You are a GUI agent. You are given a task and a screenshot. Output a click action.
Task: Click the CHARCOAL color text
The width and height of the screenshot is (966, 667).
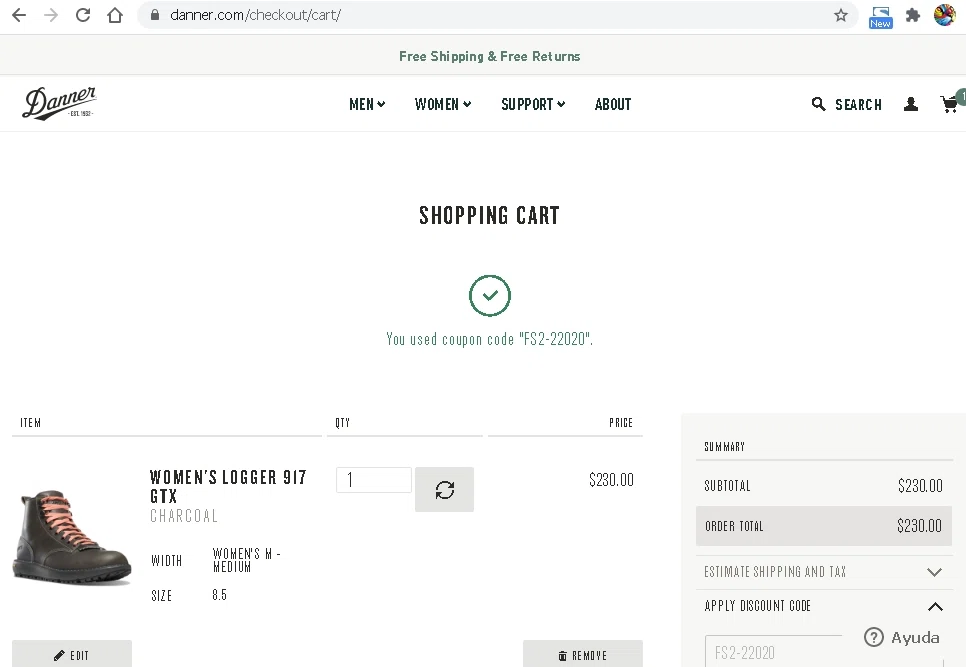click(x=184, y=516)
